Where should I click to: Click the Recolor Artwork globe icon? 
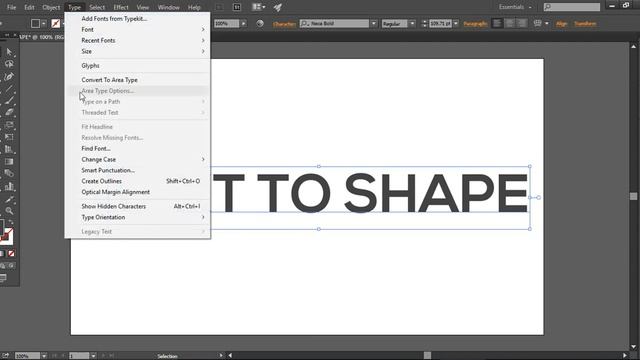click(260, 24)
